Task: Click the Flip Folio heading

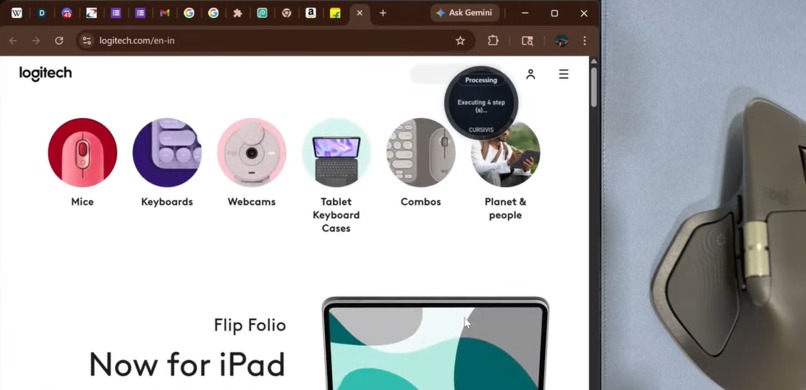Action: (x=250, y=325)
